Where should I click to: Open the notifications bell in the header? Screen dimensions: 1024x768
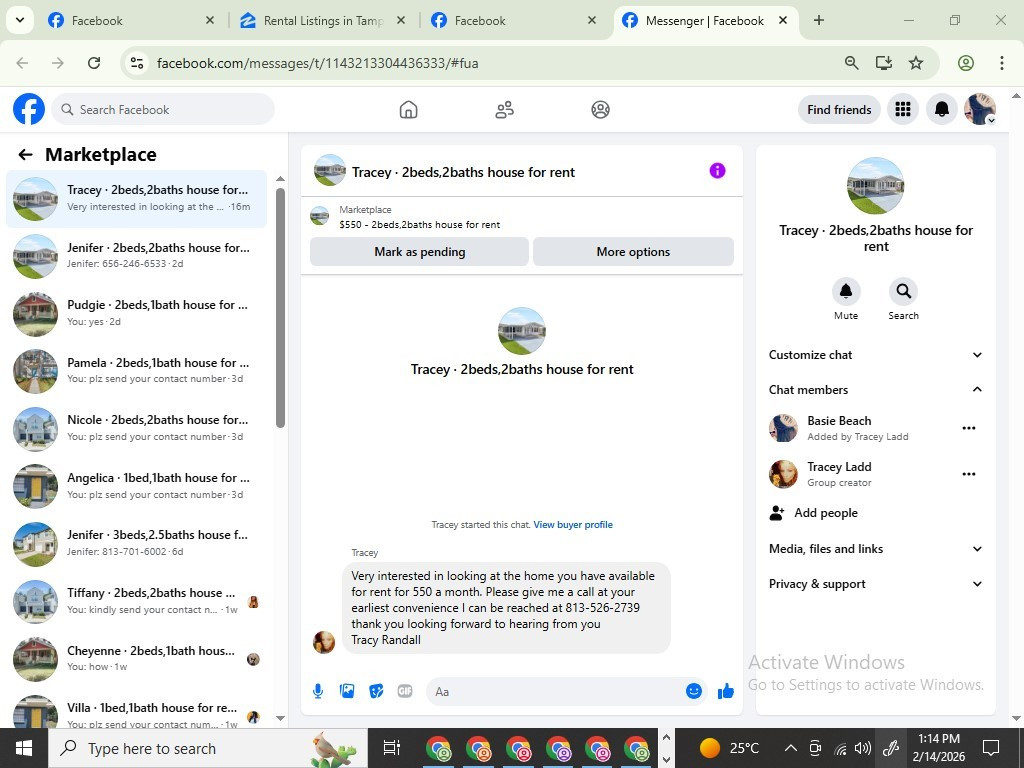tap(941, 109)
